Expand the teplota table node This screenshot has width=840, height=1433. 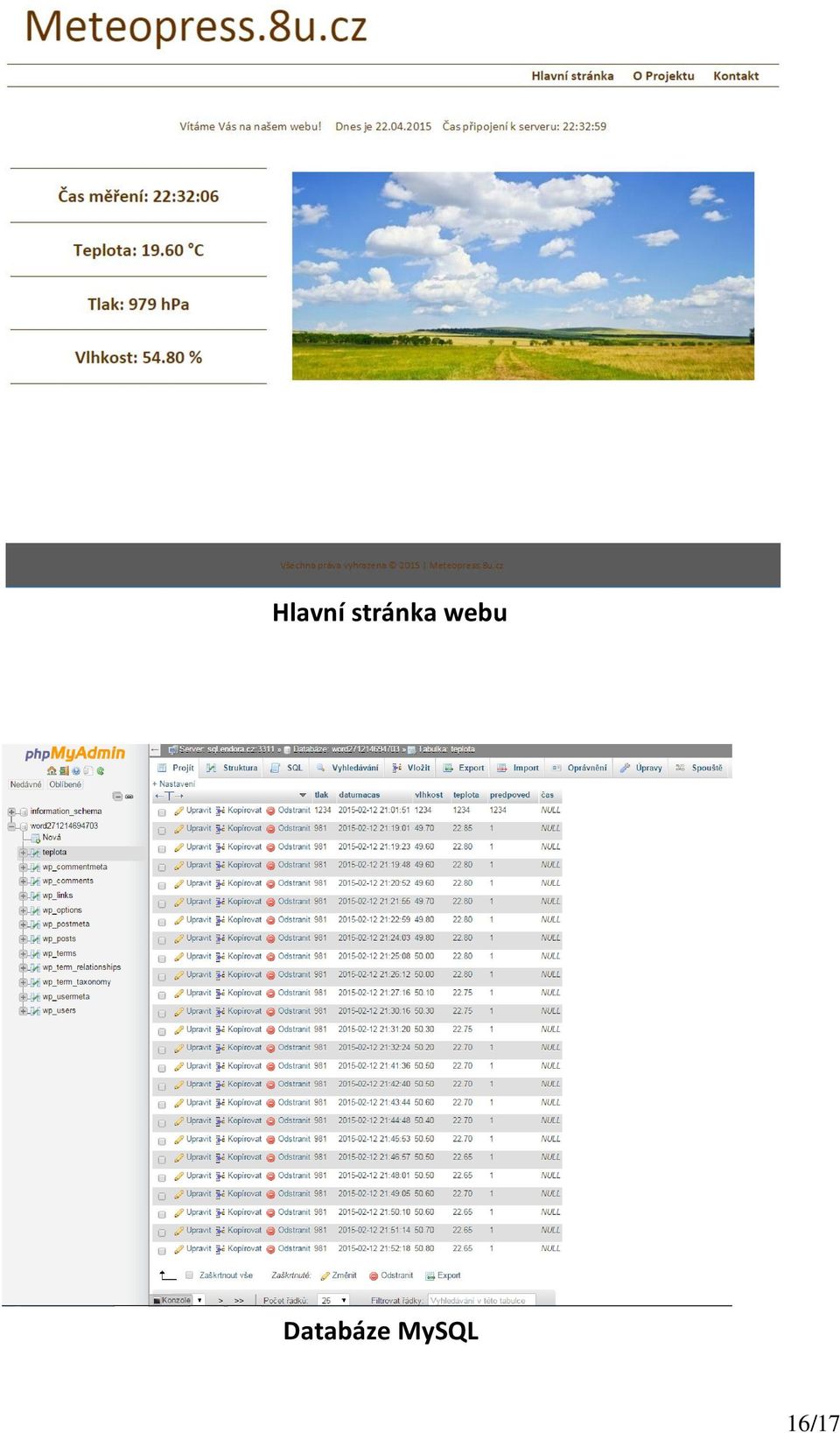[x=24, y=852]
